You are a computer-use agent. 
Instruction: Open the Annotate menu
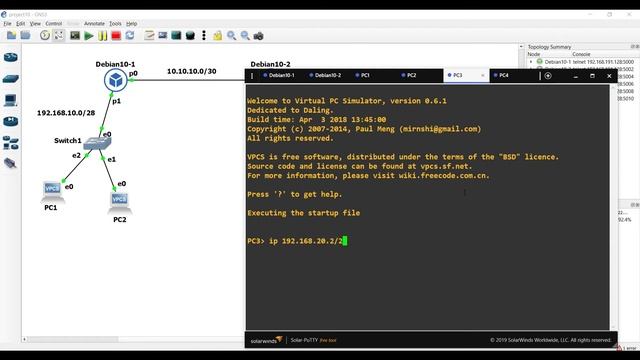point(94,24)
